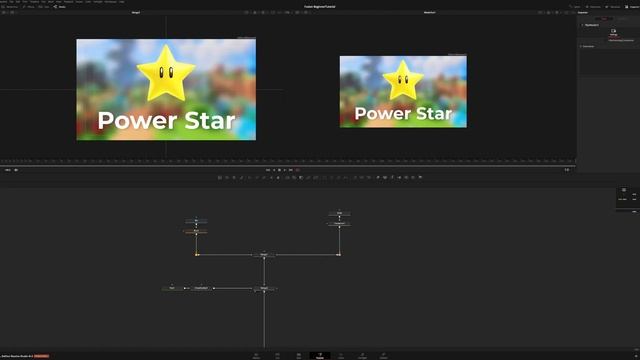Screen dimensions: 640x360
Task: Add a Renderer 3D node from toolbar
Action: (x=420, y=178)
